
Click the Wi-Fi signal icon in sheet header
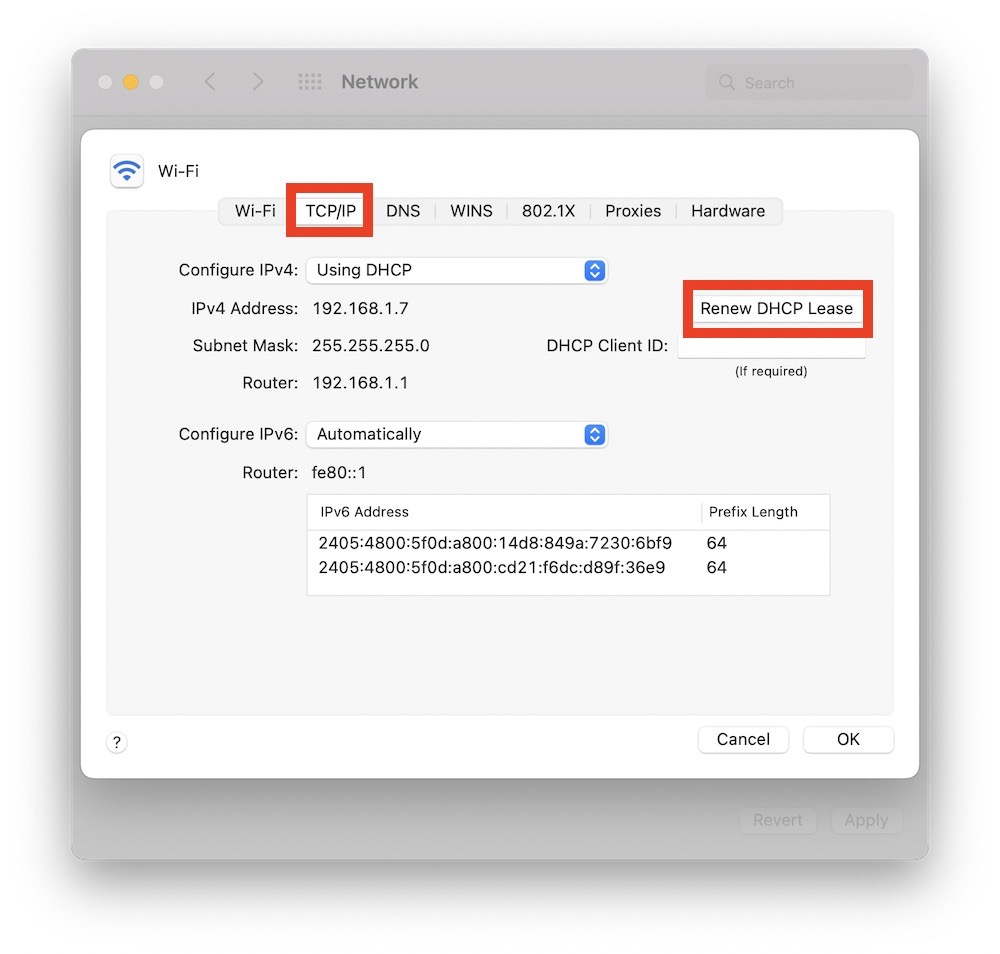pyautogui.click(x=126, y=171)
